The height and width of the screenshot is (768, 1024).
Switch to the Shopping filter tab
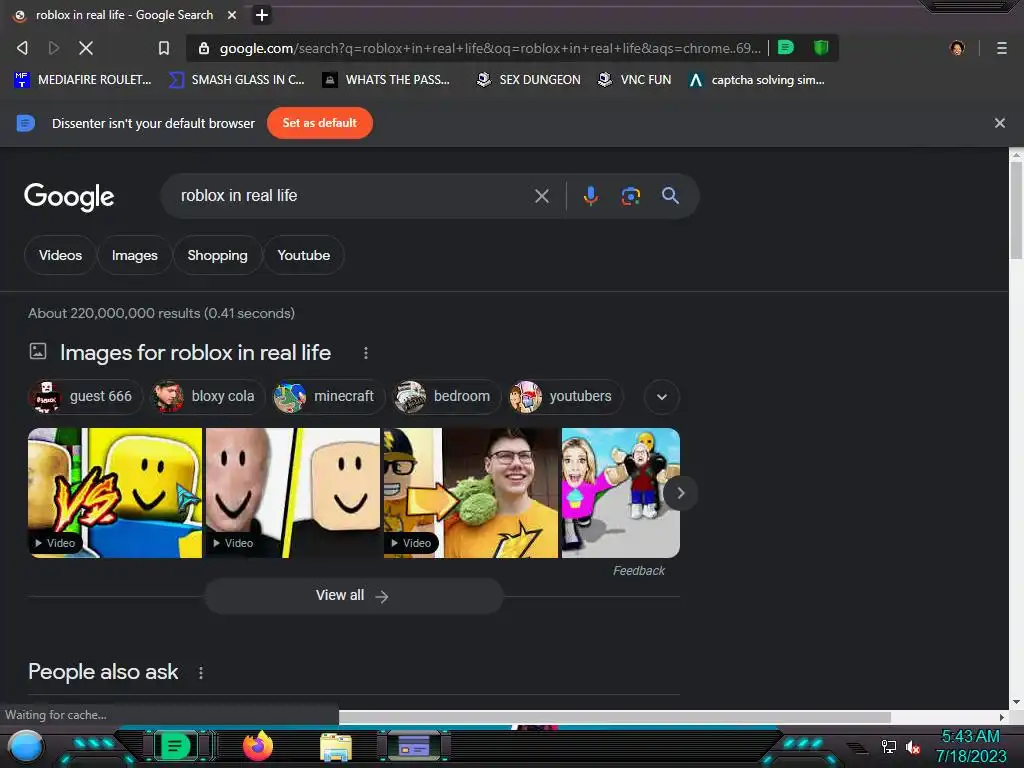217,255
